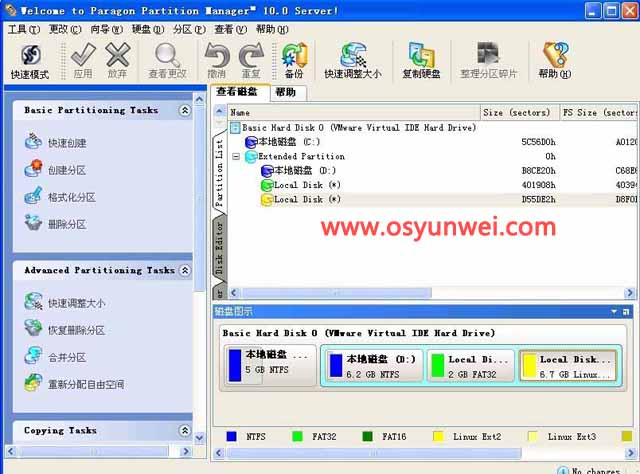
Task: Click the 复制硬盘 copy disk icon
Action: click(421, 55)
